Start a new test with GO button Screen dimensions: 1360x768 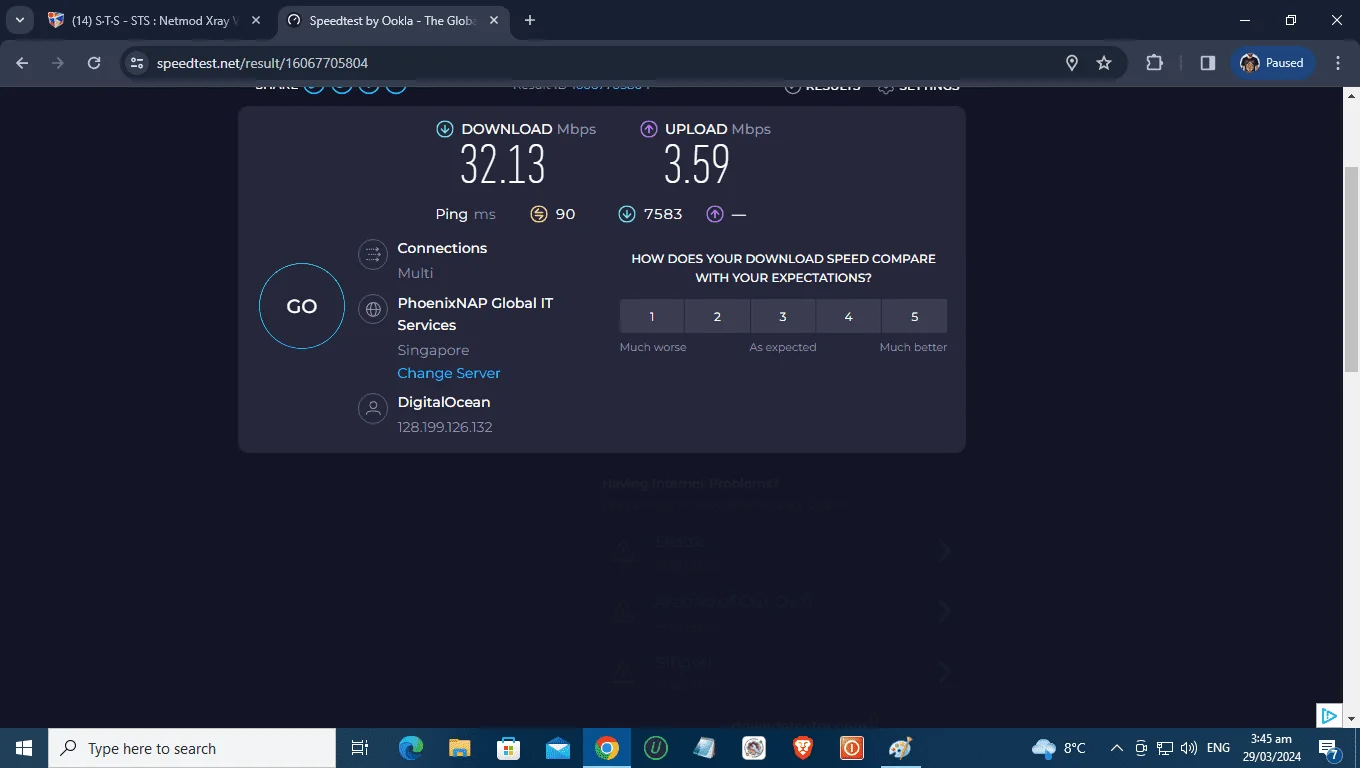click(302, 306)
